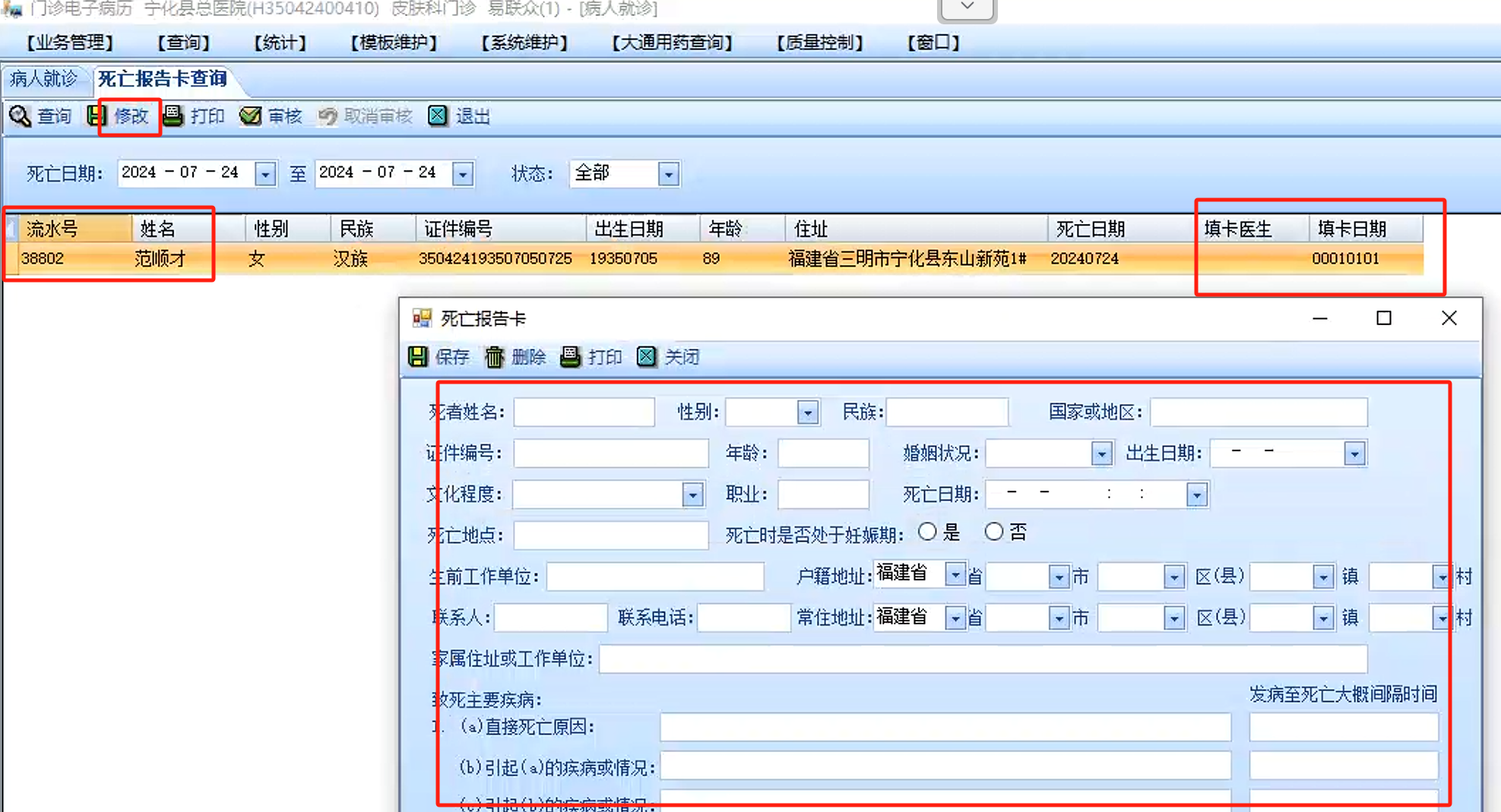Screen dimensions: 1501x812
Task: Click the Cancel Audit (取消审核) undo icon
Action: tap(328, 116)
